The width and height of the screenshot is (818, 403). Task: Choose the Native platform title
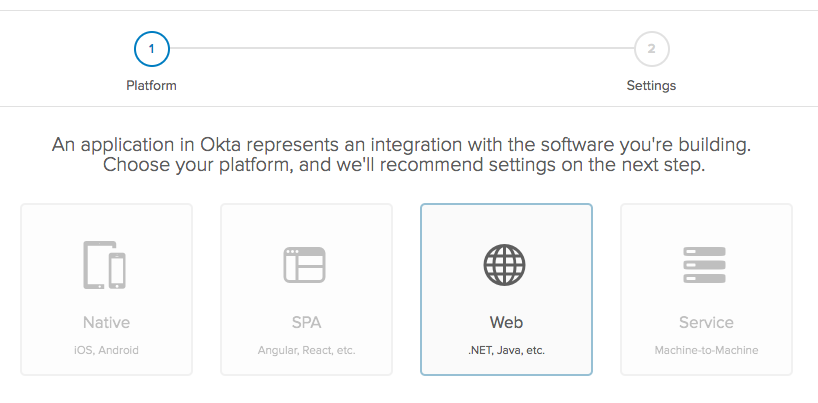click(106, 323)
